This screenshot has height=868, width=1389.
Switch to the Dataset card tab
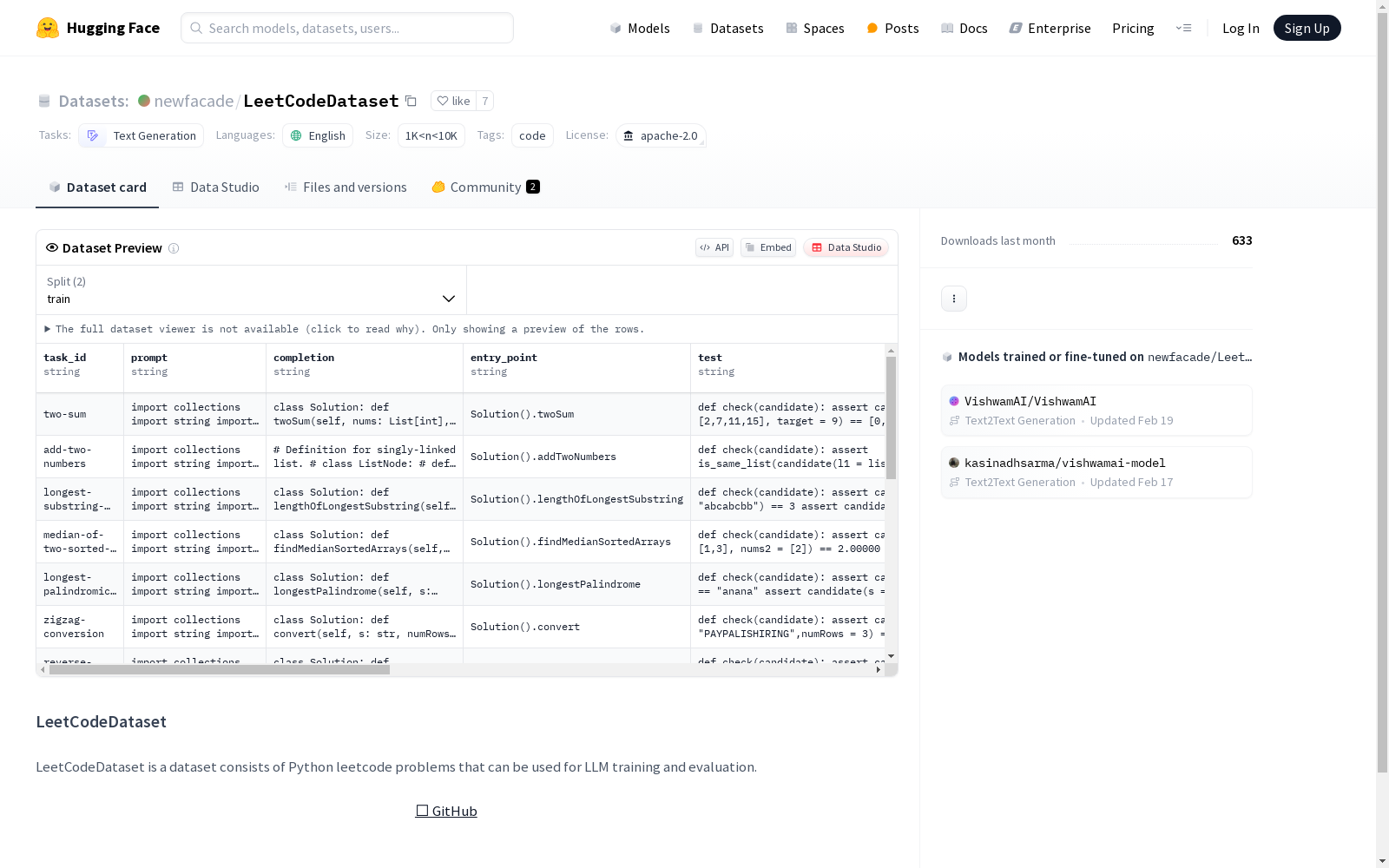coord(97,187)
